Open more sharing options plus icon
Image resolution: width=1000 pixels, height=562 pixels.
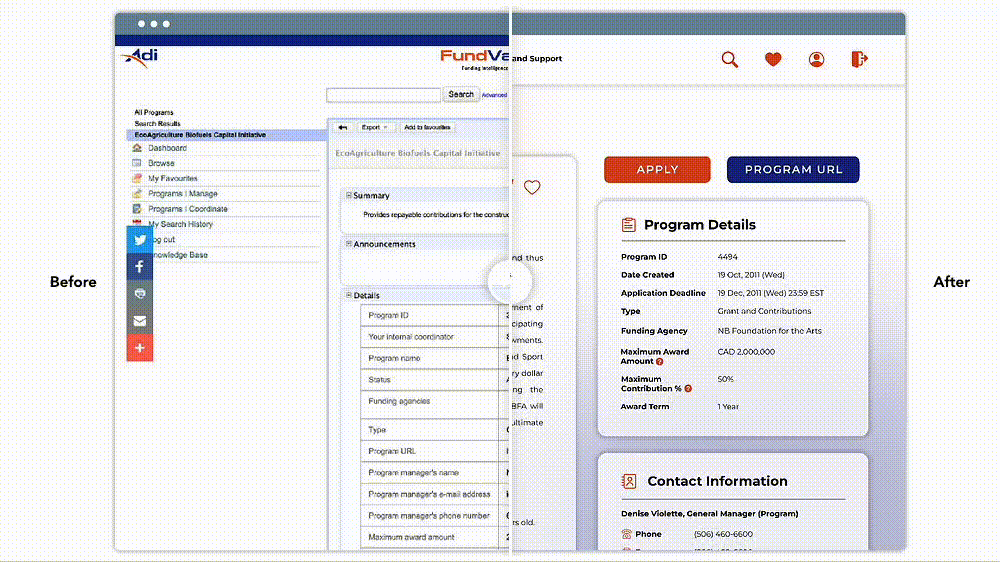click(x=140, y=348)
